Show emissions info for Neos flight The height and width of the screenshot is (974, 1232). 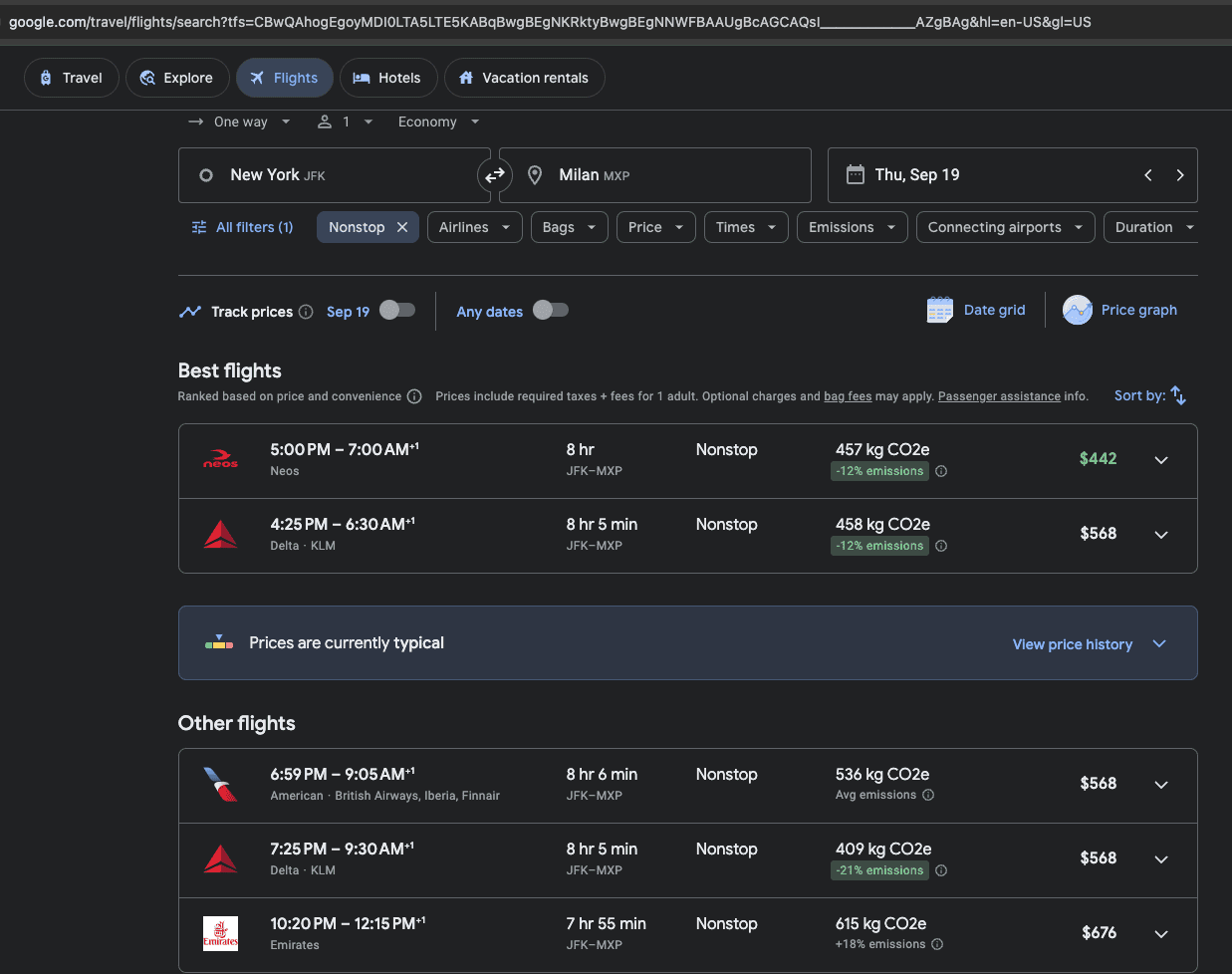click(941, 471)
